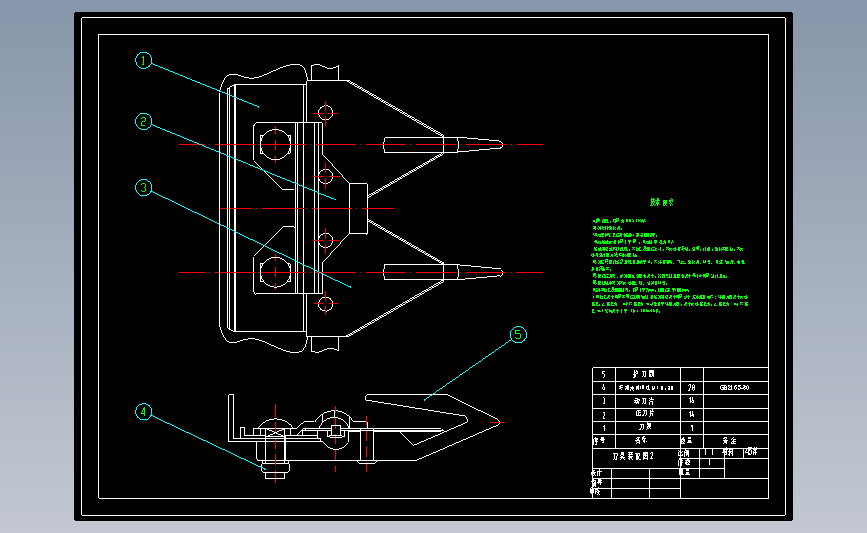Click part balloon number 5
The height and width of the screenshot is (533, 867).
pos(518,335)
